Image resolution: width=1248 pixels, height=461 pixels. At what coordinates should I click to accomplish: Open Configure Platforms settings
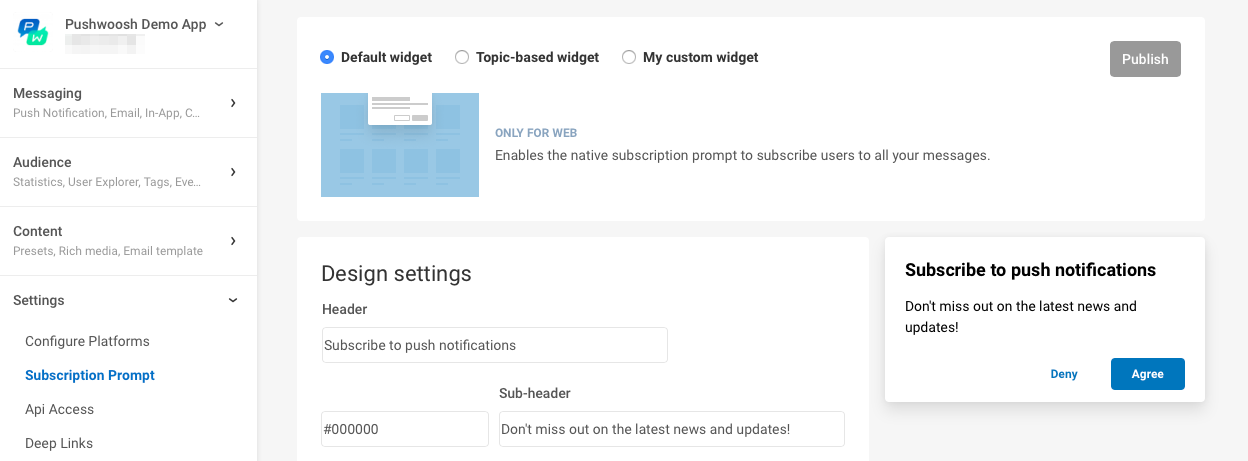pyautogui.click(x=87, y=341)
